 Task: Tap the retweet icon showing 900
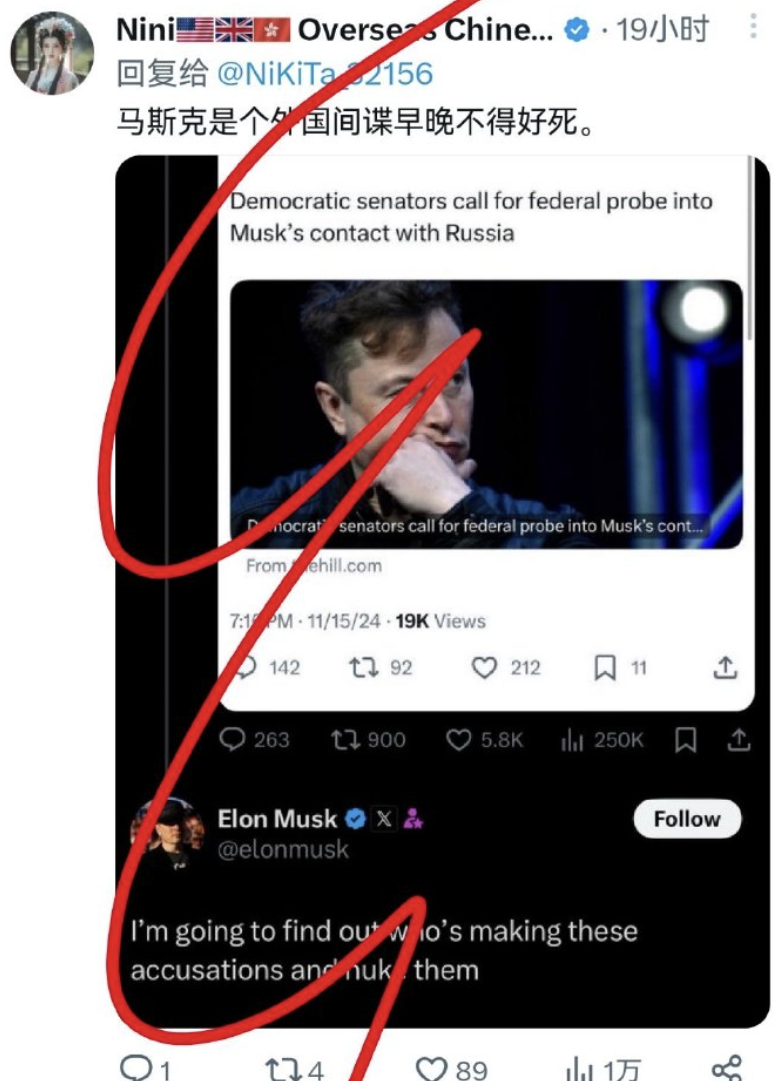344,740
